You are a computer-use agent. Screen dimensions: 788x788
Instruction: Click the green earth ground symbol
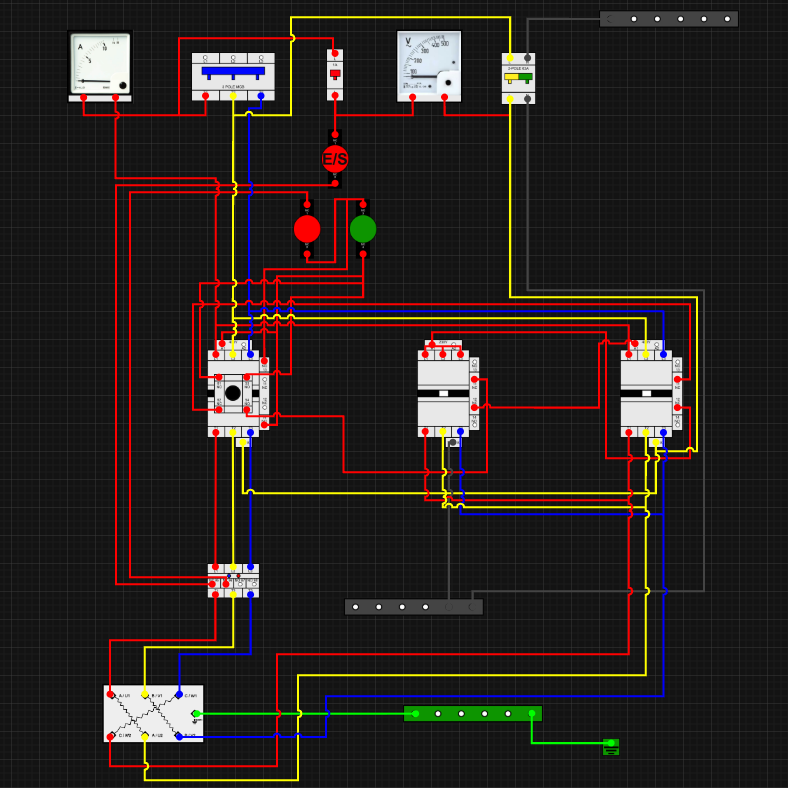click(611, 747)
